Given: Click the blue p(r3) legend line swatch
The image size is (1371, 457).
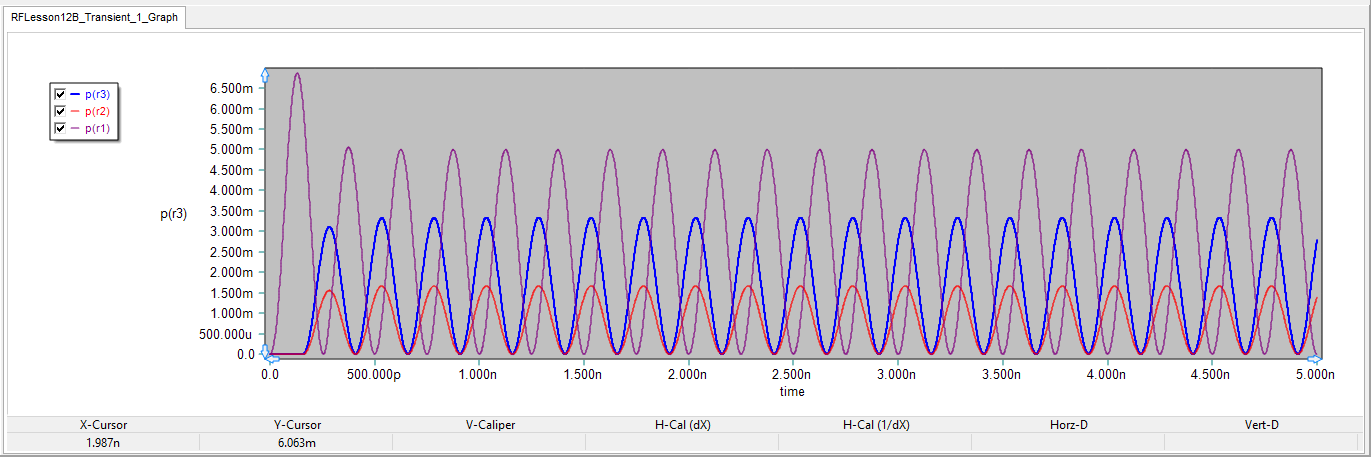Looking at the screenshot, I should (76, 94).
